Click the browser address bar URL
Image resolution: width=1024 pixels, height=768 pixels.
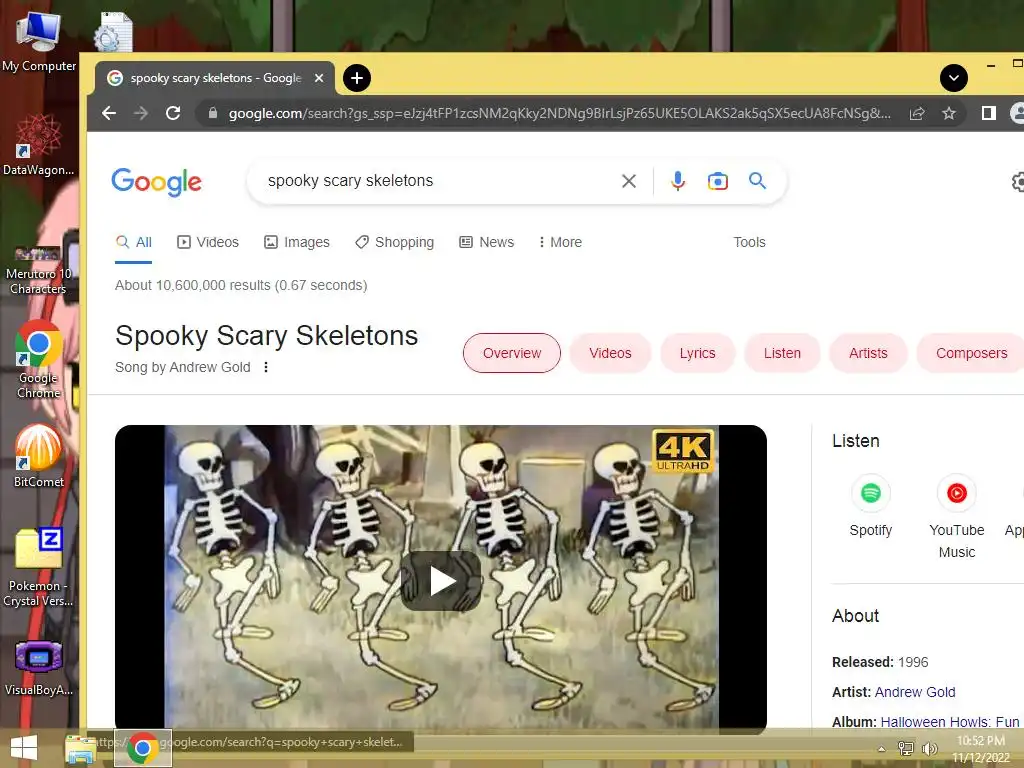coord(559,114)
